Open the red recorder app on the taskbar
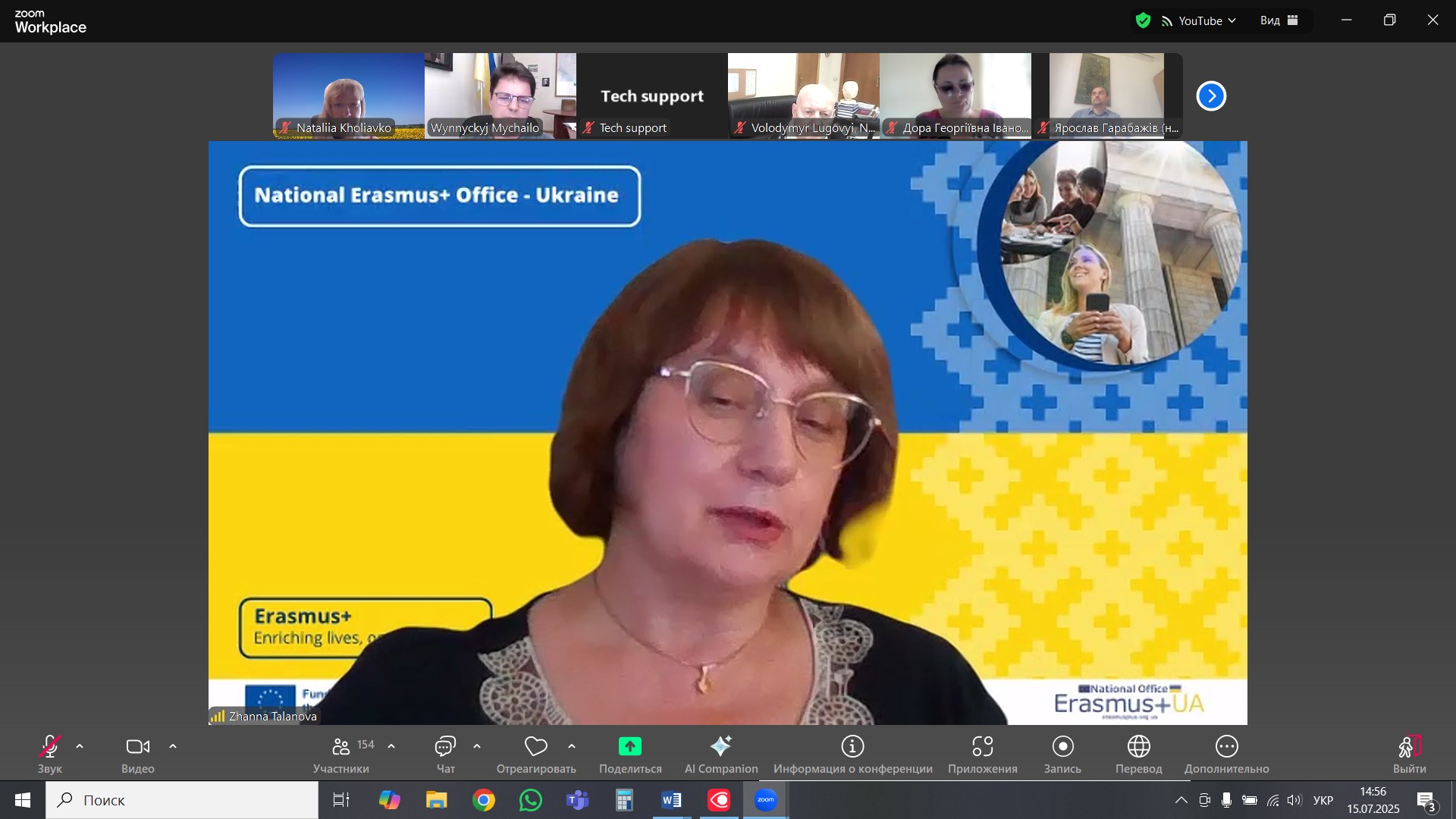This screenshot has width=1456, height=819. click(719, 800)
